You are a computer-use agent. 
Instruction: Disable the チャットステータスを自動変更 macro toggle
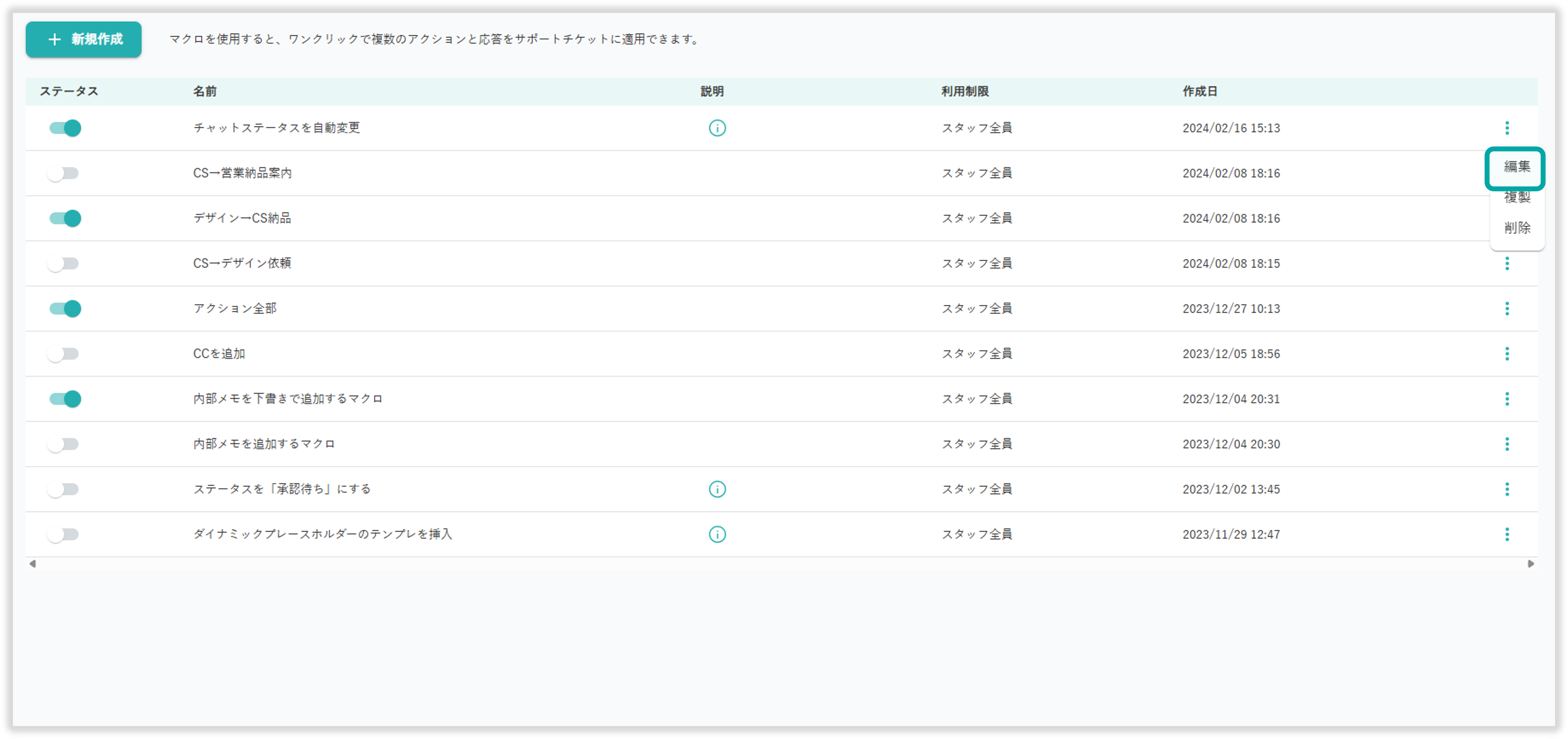click(65, 128)
